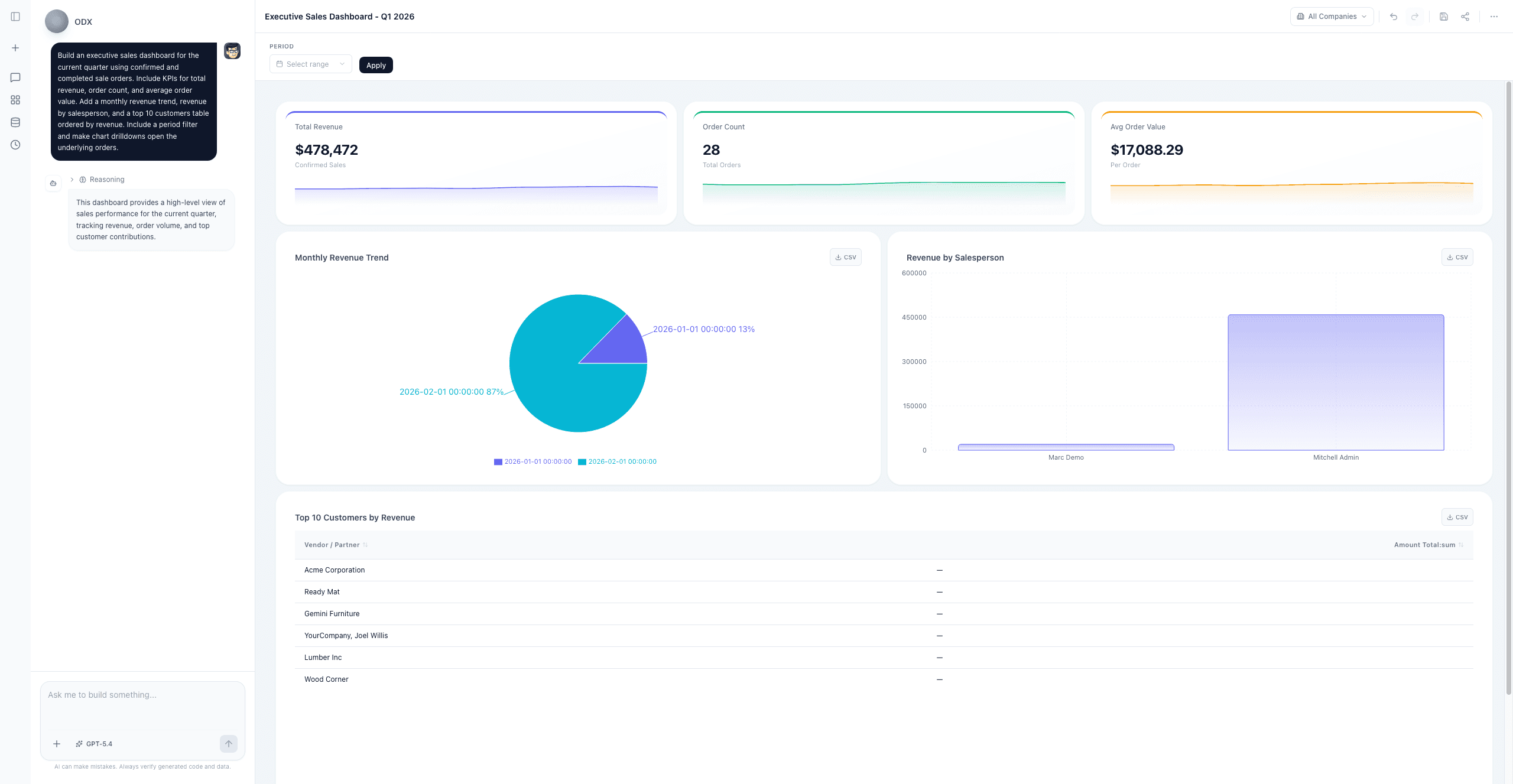
Task: Save the dashboard with the save icon
Action: [x=1443, y=16]
